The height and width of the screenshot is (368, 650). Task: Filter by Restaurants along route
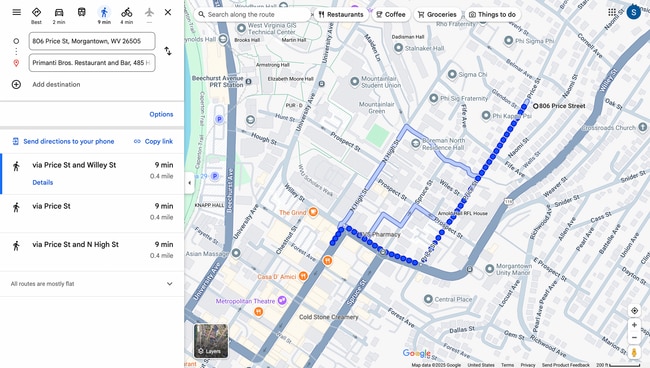click(340, 15)
